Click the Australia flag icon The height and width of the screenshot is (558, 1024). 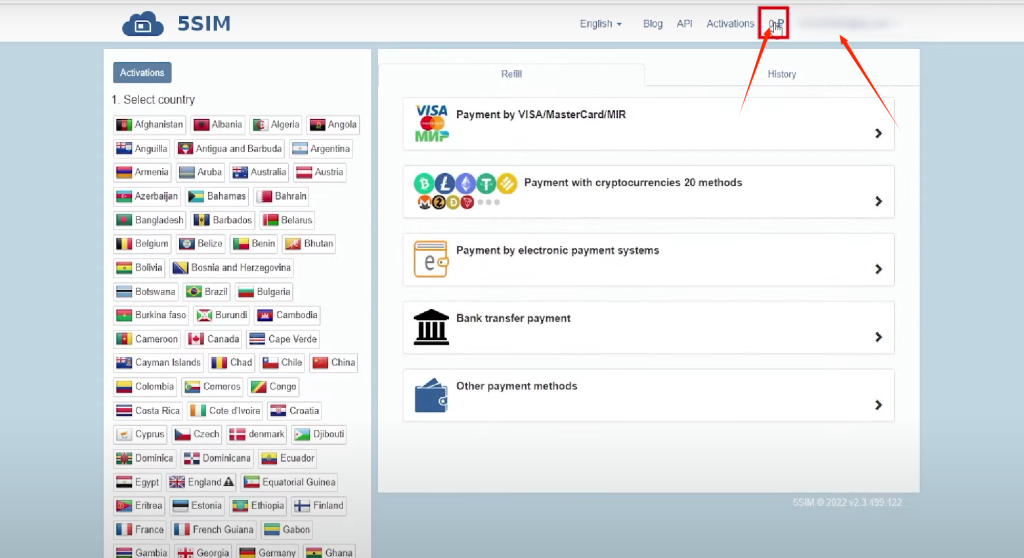pos(240,172)
